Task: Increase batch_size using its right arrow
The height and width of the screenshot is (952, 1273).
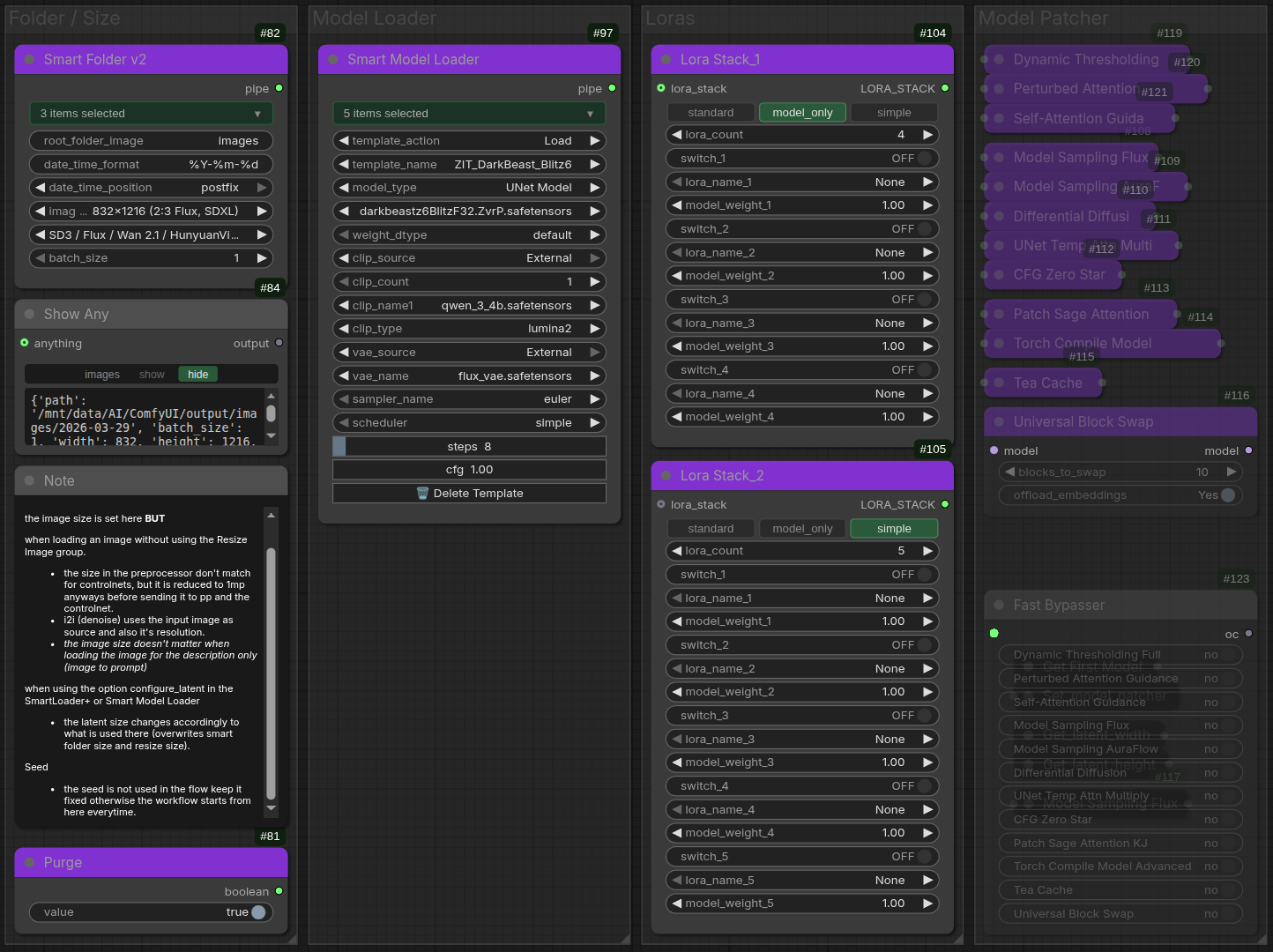Action: [262, 258]
